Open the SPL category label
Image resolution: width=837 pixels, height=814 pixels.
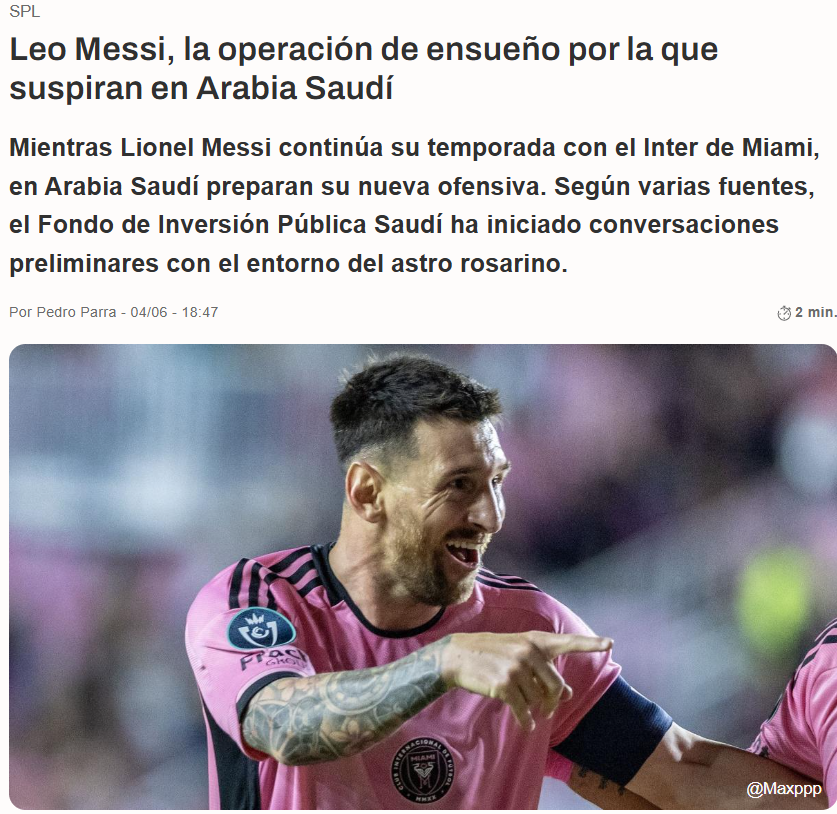[x=25, y=11]
